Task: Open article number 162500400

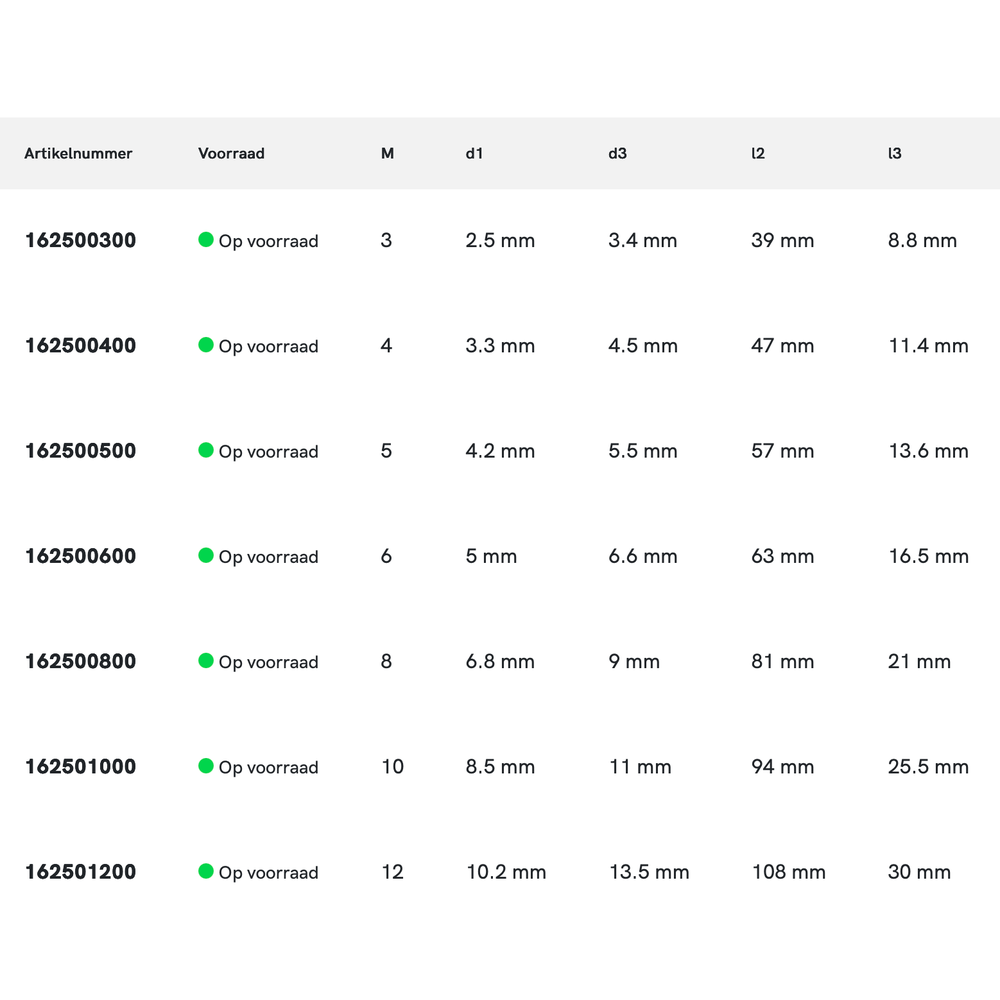Action: point(80,346)
